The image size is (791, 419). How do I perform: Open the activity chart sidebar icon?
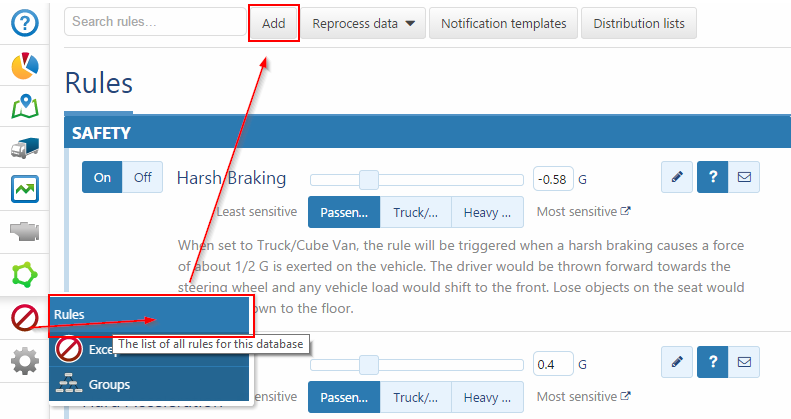coord(24,189)
